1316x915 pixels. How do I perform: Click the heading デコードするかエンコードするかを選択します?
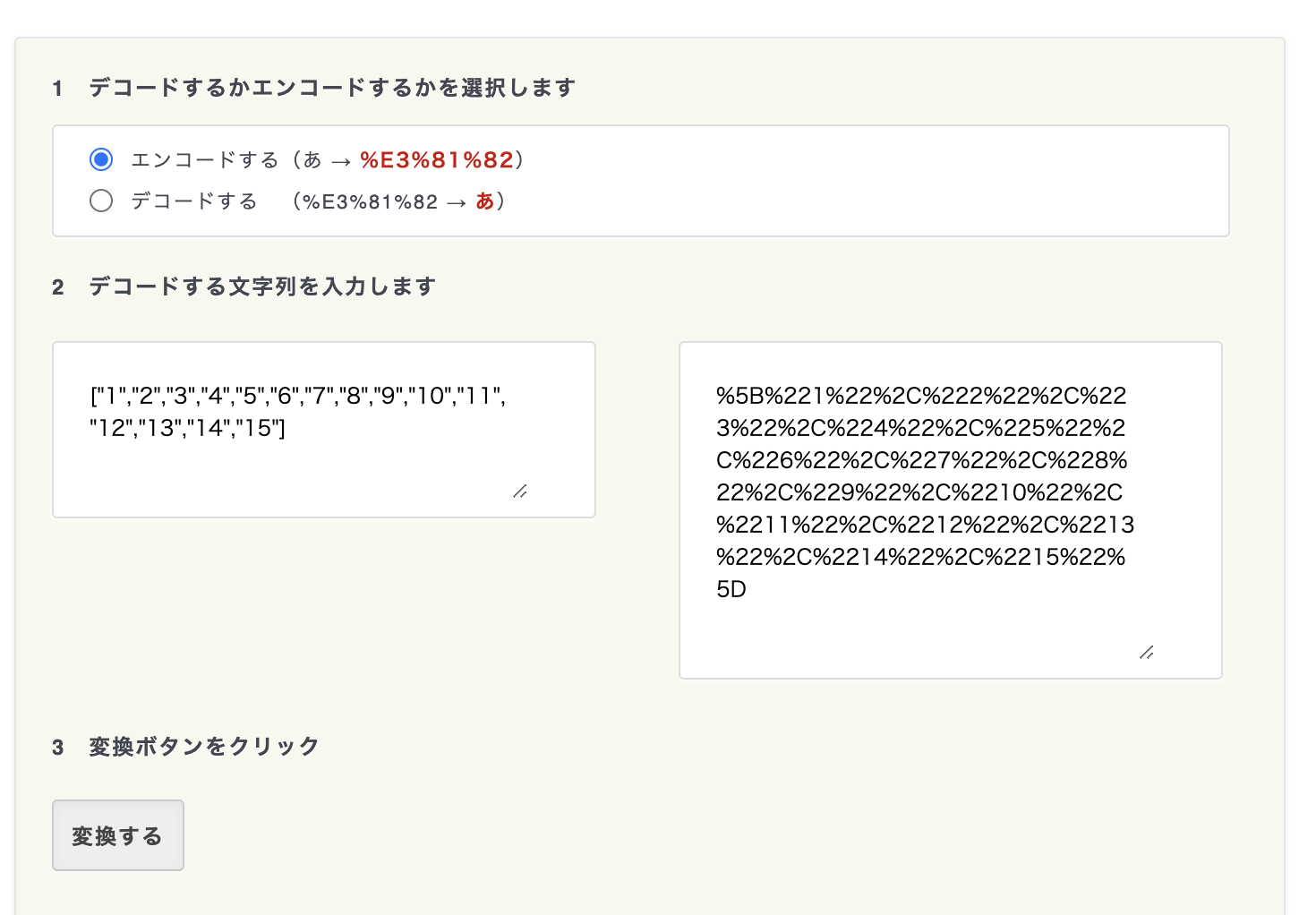pyautogui.click(x=332, y=88)
